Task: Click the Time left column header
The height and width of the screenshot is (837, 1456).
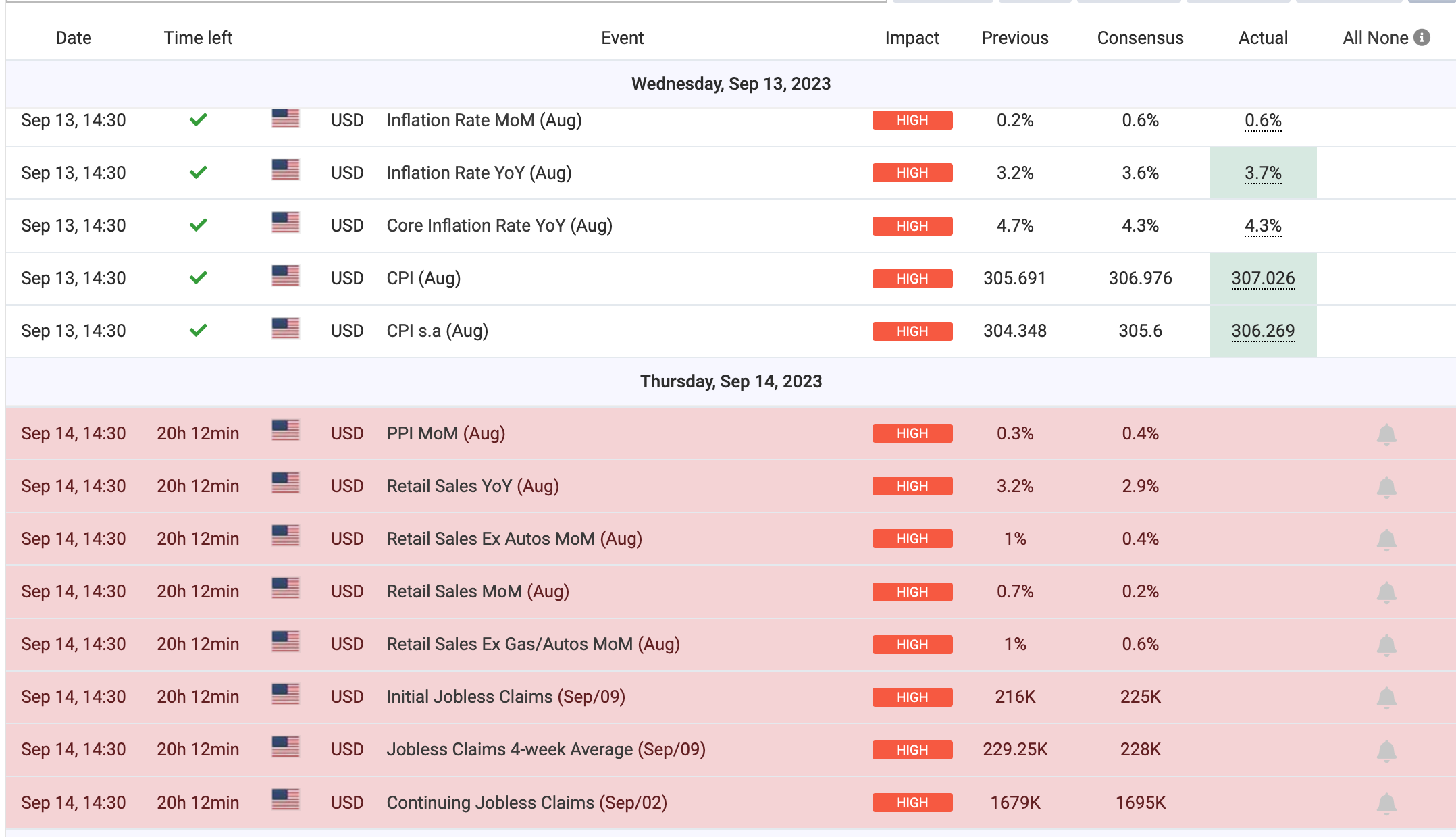Action: 198,38
